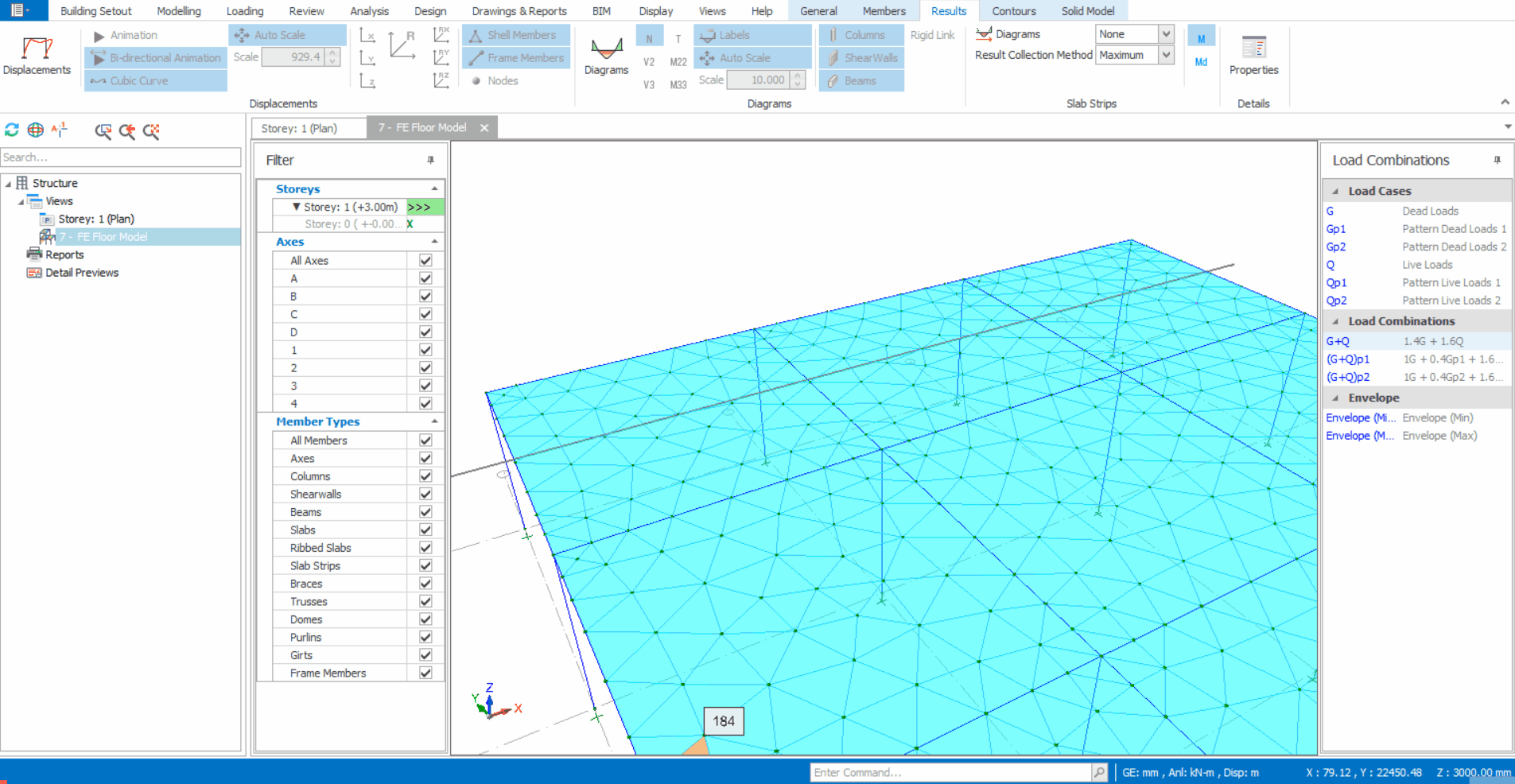Switch to the Contours ribbon tab
The image size is (1515, 784).
(x=1013, y=11)
